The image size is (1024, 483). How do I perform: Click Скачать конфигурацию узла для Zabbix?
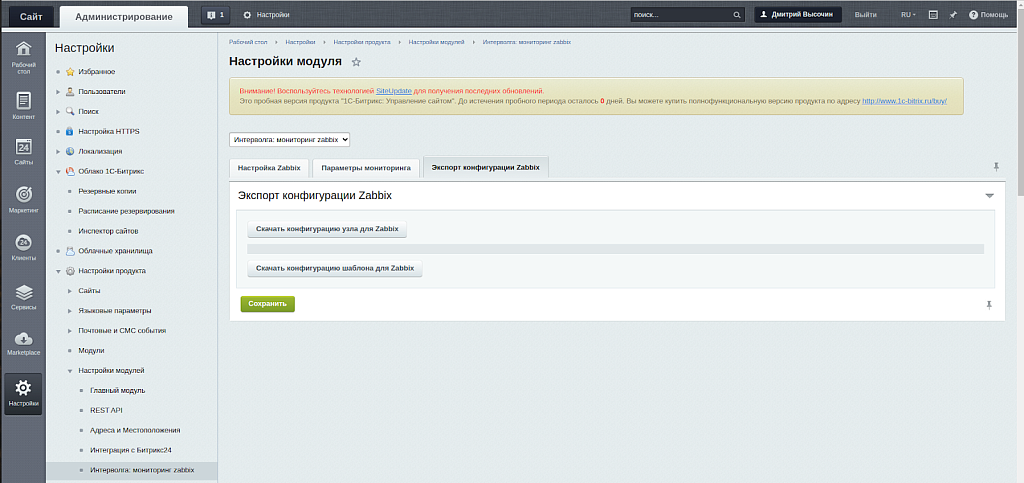(327, 229)
